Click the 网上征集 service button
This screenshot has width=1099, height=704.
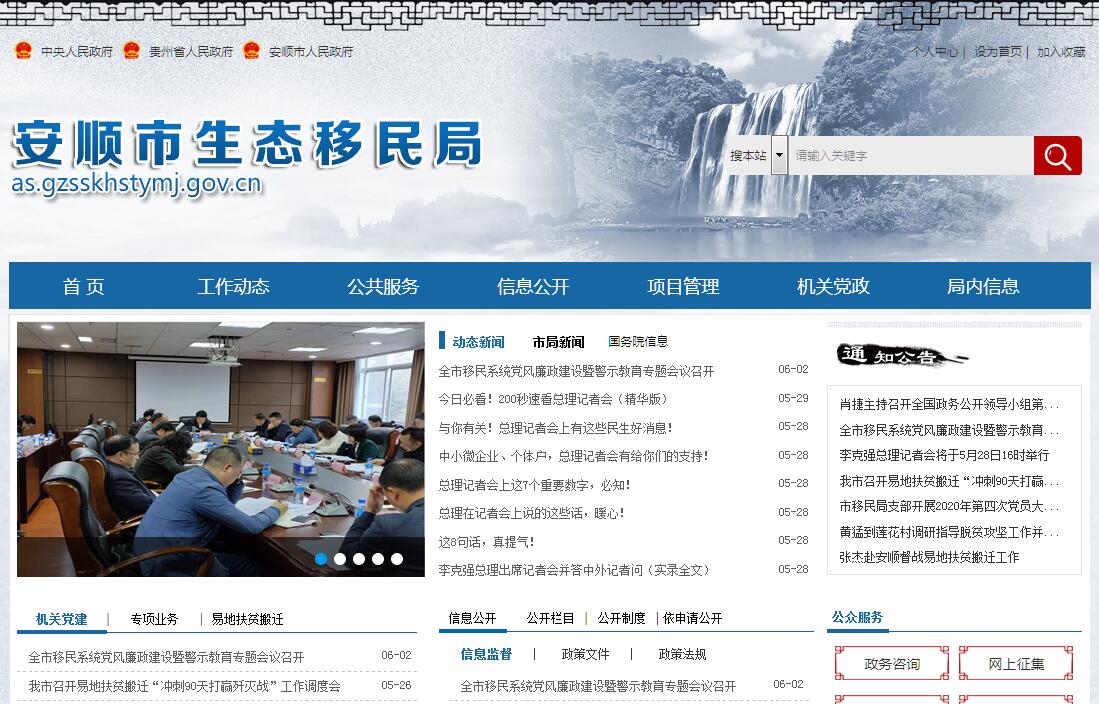[1016, 664]
